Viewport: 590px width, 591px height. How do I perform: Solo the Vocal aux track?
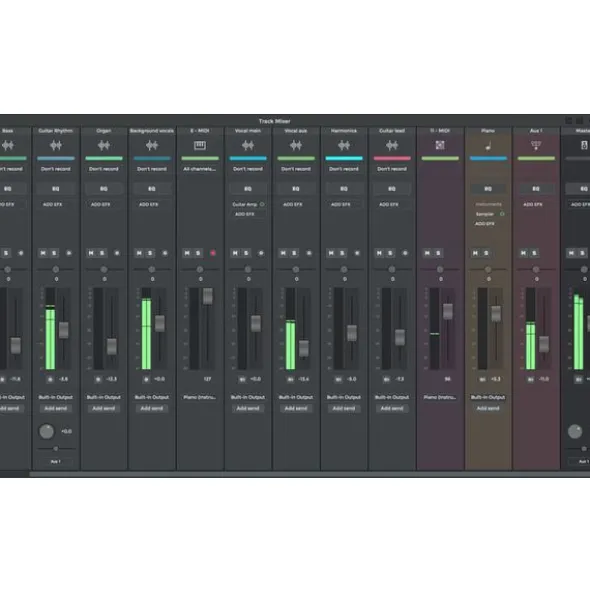tap(294, 253)
